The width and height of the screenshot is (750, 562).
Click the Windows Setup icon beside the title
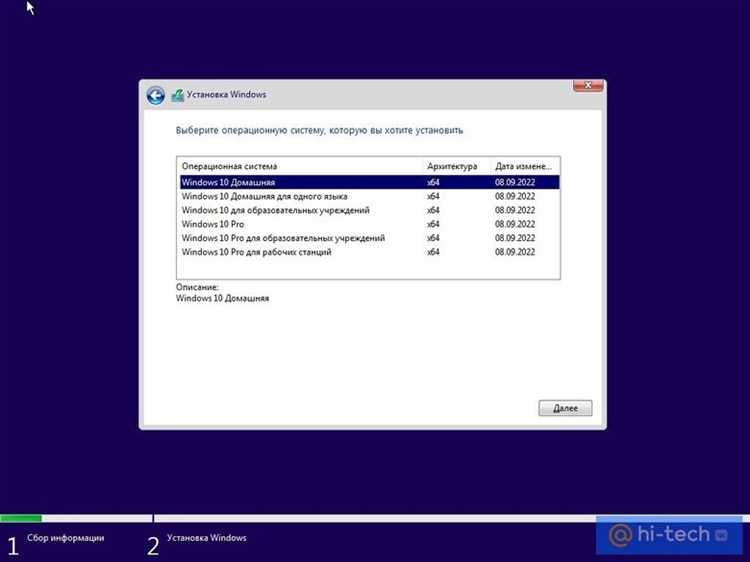(x=177, y=95)
